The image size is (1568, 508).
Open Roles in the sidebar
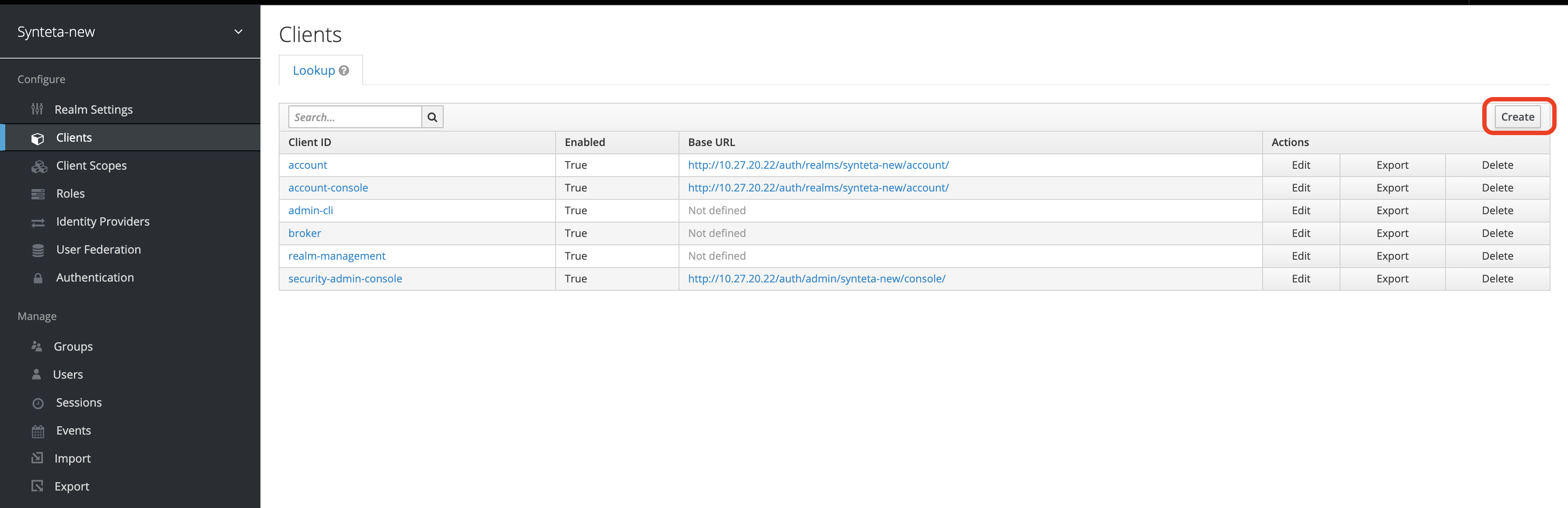coord(70,194)
